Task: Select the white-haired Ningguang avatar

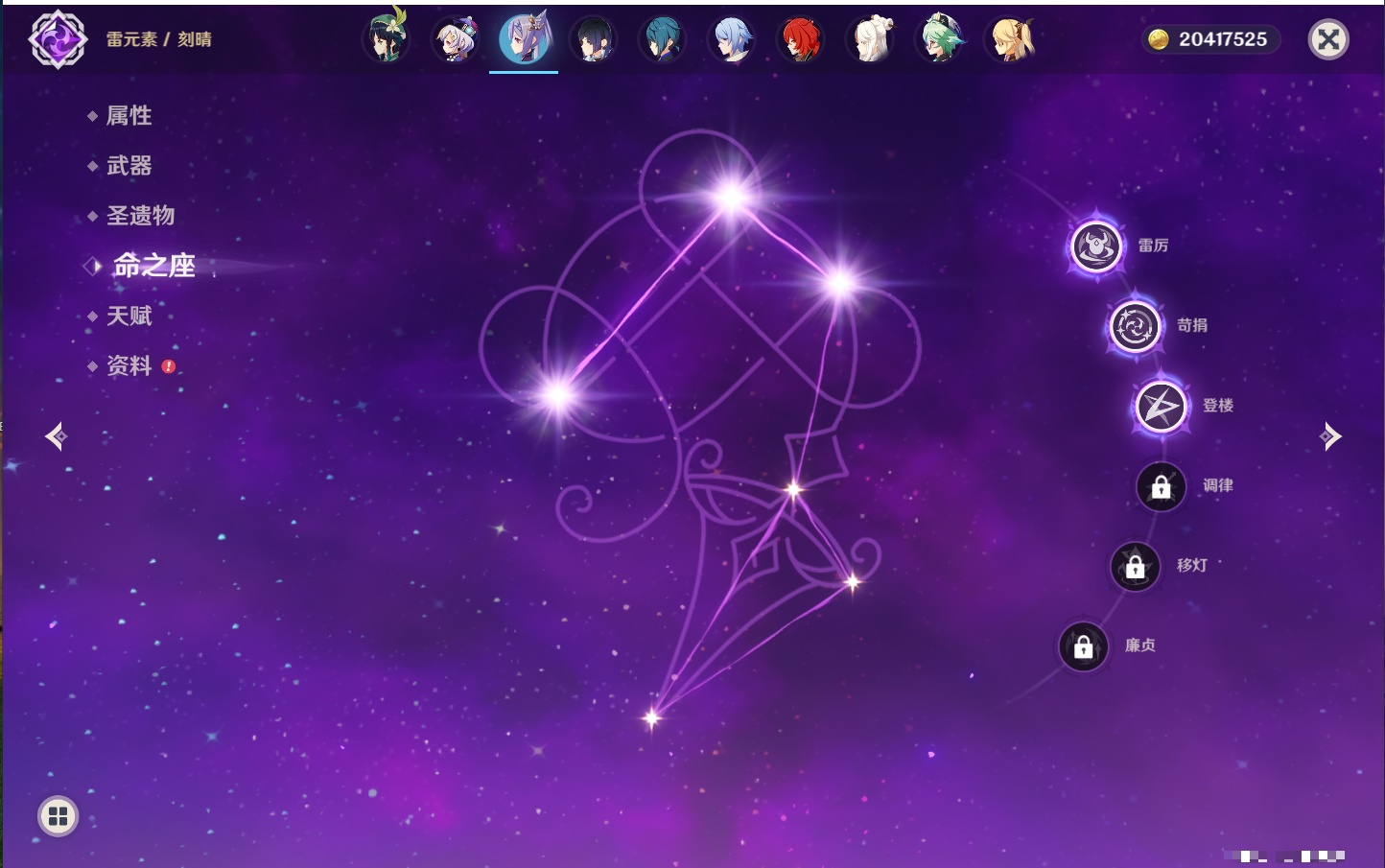Action: [x=871, y=40]
